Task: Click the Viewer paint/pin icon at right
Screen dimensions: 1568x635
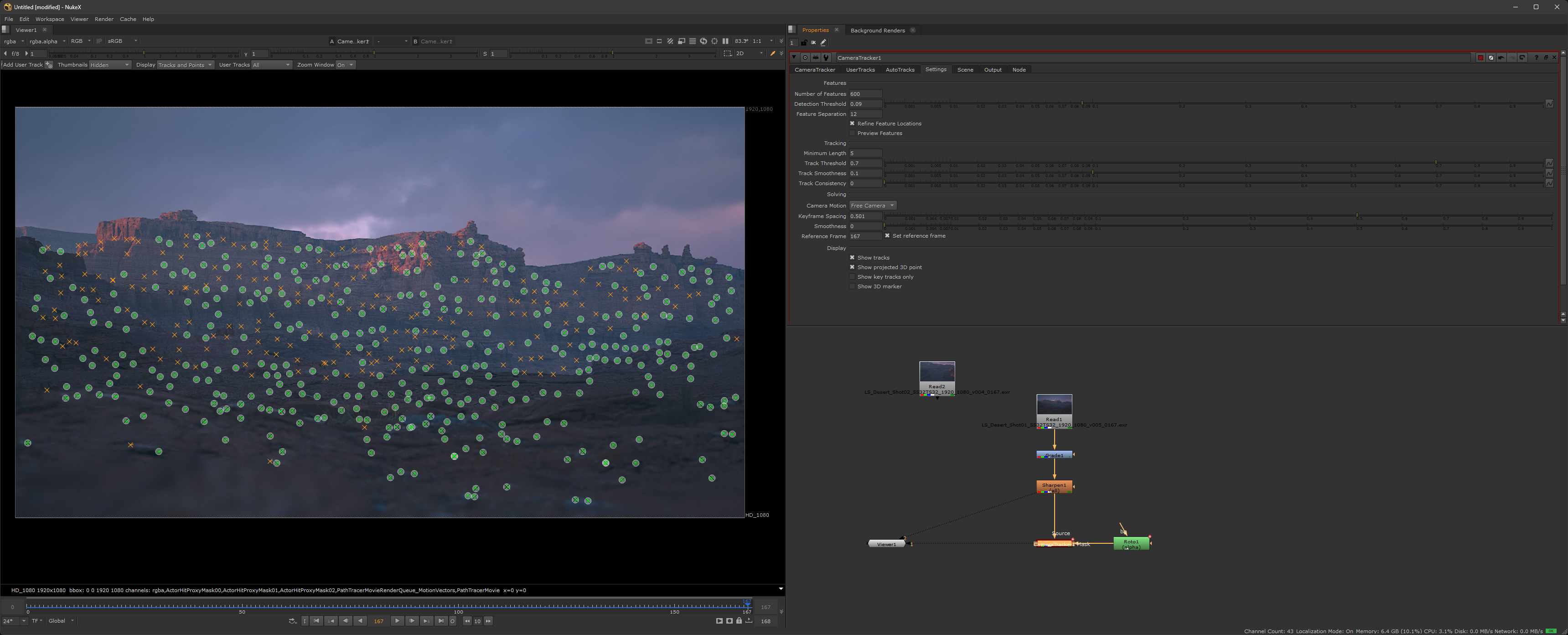Action: coord(772,53)
